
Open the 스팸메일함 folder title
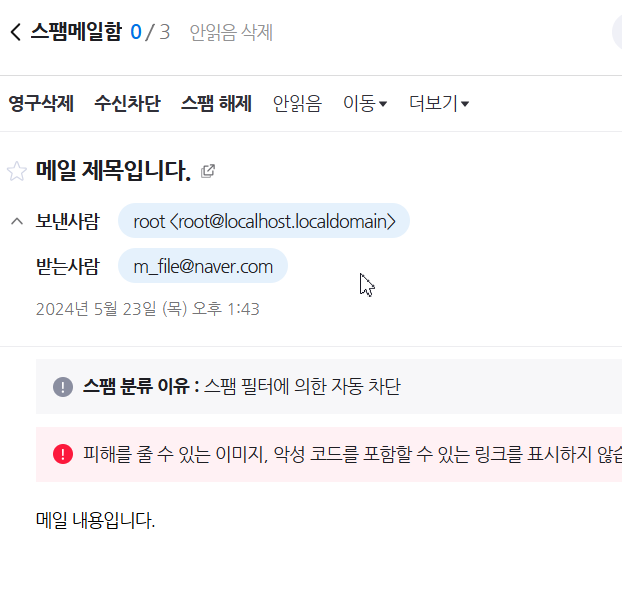[76, 32]
